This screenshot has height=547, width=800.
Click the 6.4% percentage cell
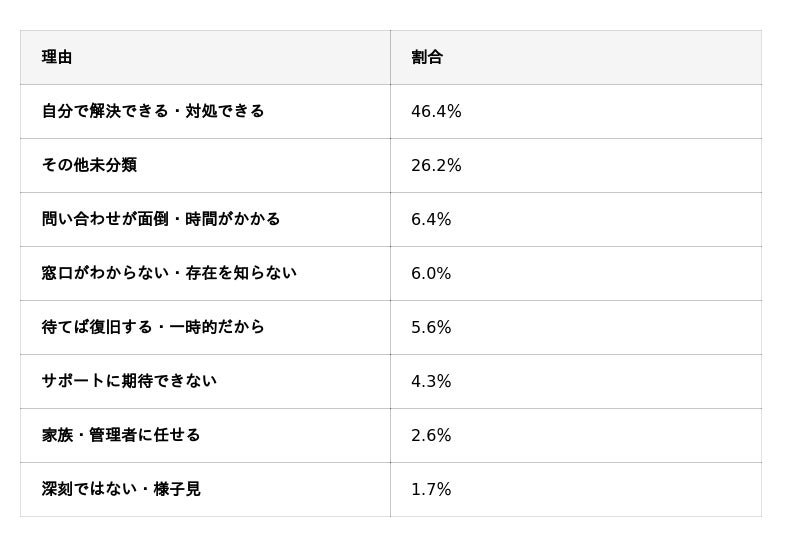coord(431,220)
